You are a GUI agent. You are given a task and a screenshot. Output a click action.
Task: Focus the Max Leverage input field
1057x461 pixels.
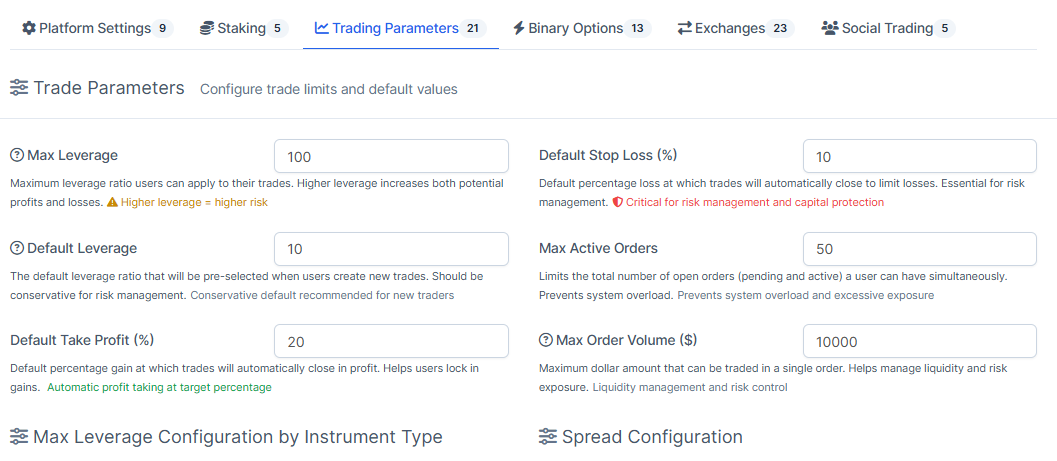(391, 156)
